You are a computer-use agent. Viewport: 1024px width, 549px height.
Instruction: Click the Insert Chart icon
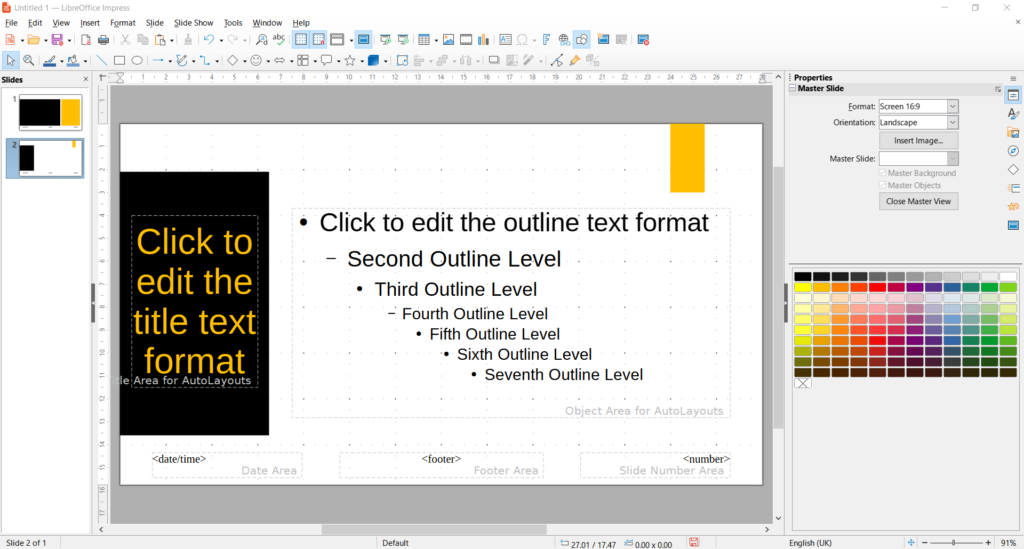484,40
